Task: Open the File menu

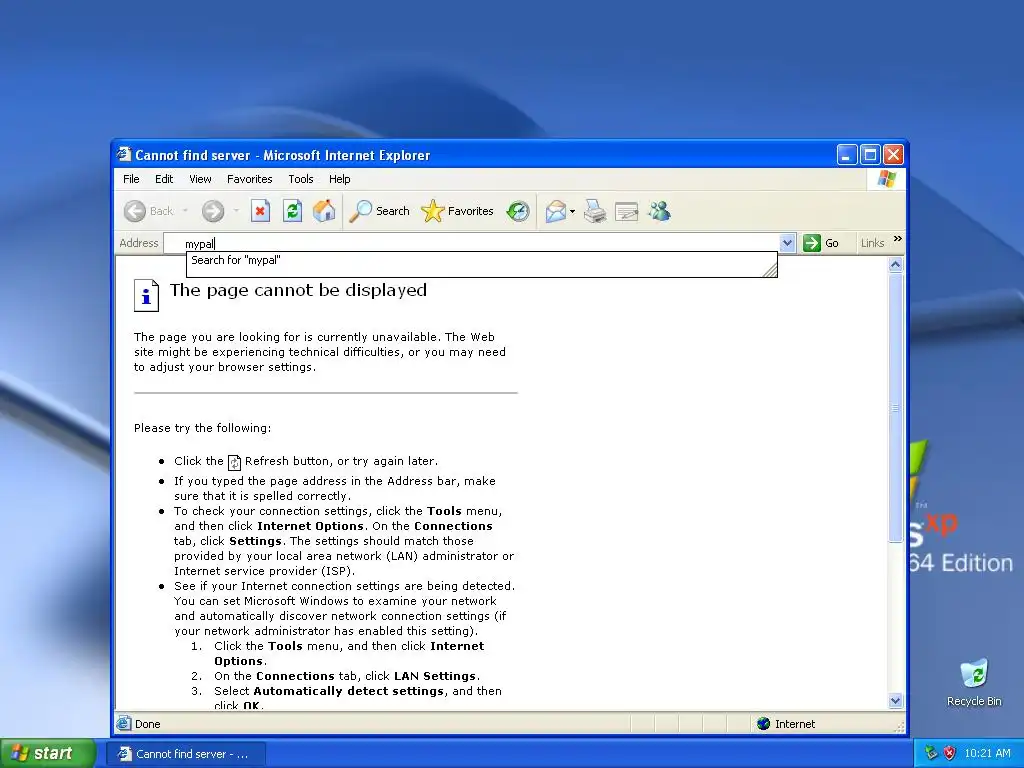Action: point(131,179)
